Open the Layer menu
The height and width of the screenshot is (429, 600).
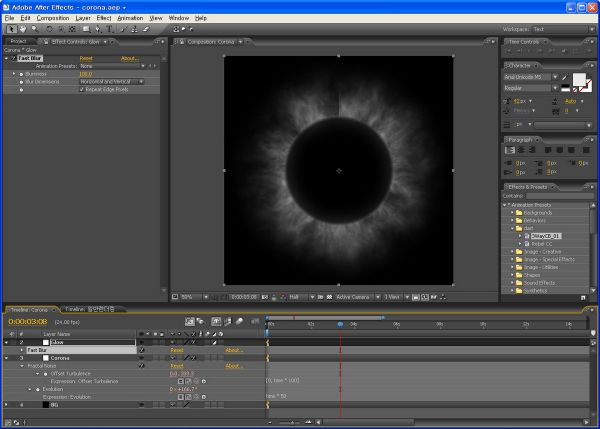pyautogui.click(x=83, y=18)
